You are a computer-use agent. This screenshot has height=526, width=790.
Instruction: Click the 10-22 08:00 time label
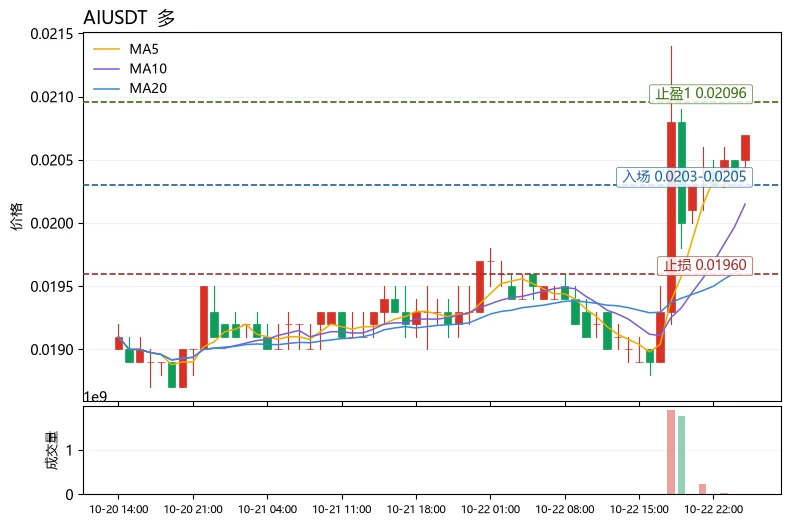[565, 509]
